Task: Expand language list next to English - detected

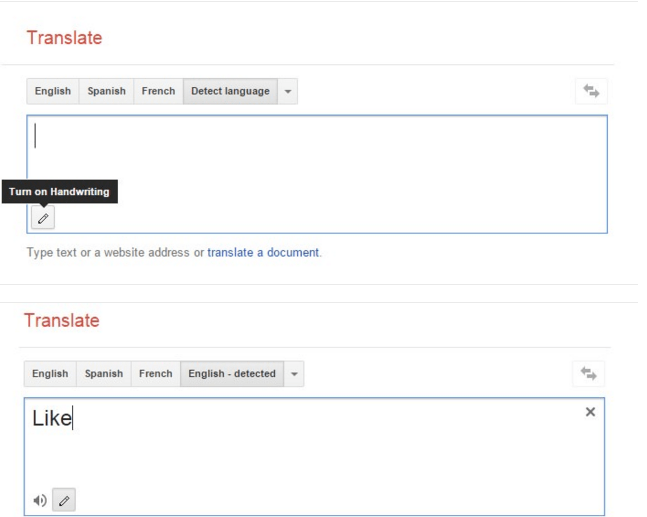Action: pyautogui.click(x=294, y=374)
